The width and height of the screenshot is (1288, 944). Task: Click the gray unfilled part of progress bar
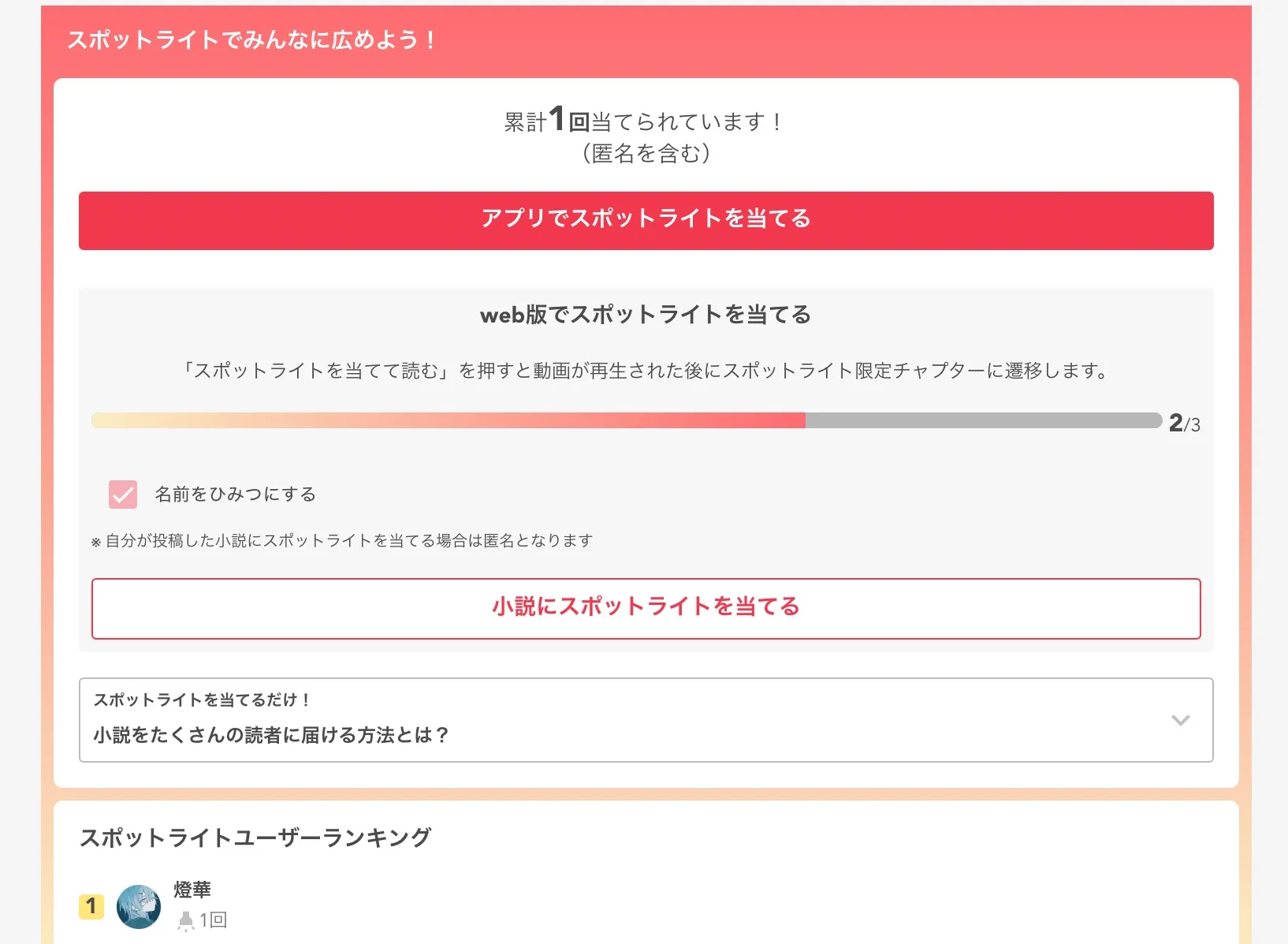point(982,420)
